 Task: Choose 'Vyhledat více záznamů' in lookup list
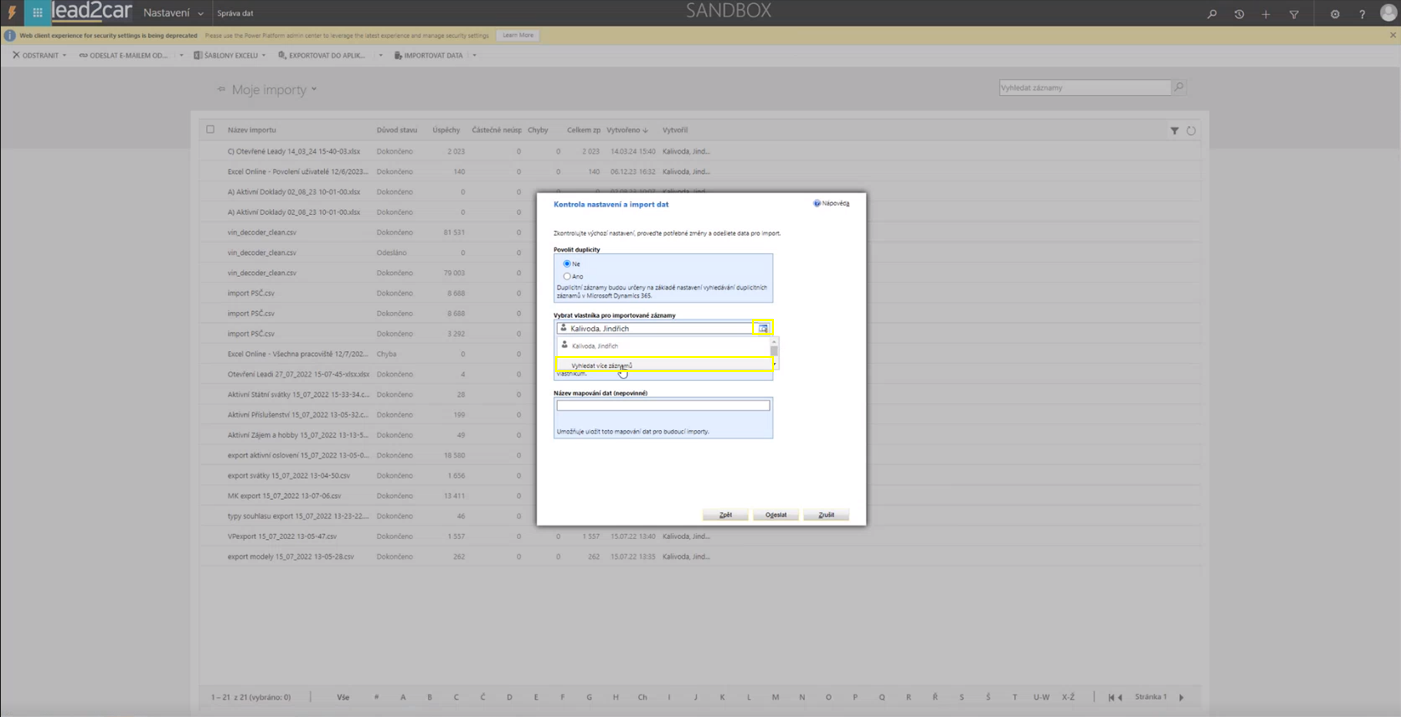[x=602, y=365]
